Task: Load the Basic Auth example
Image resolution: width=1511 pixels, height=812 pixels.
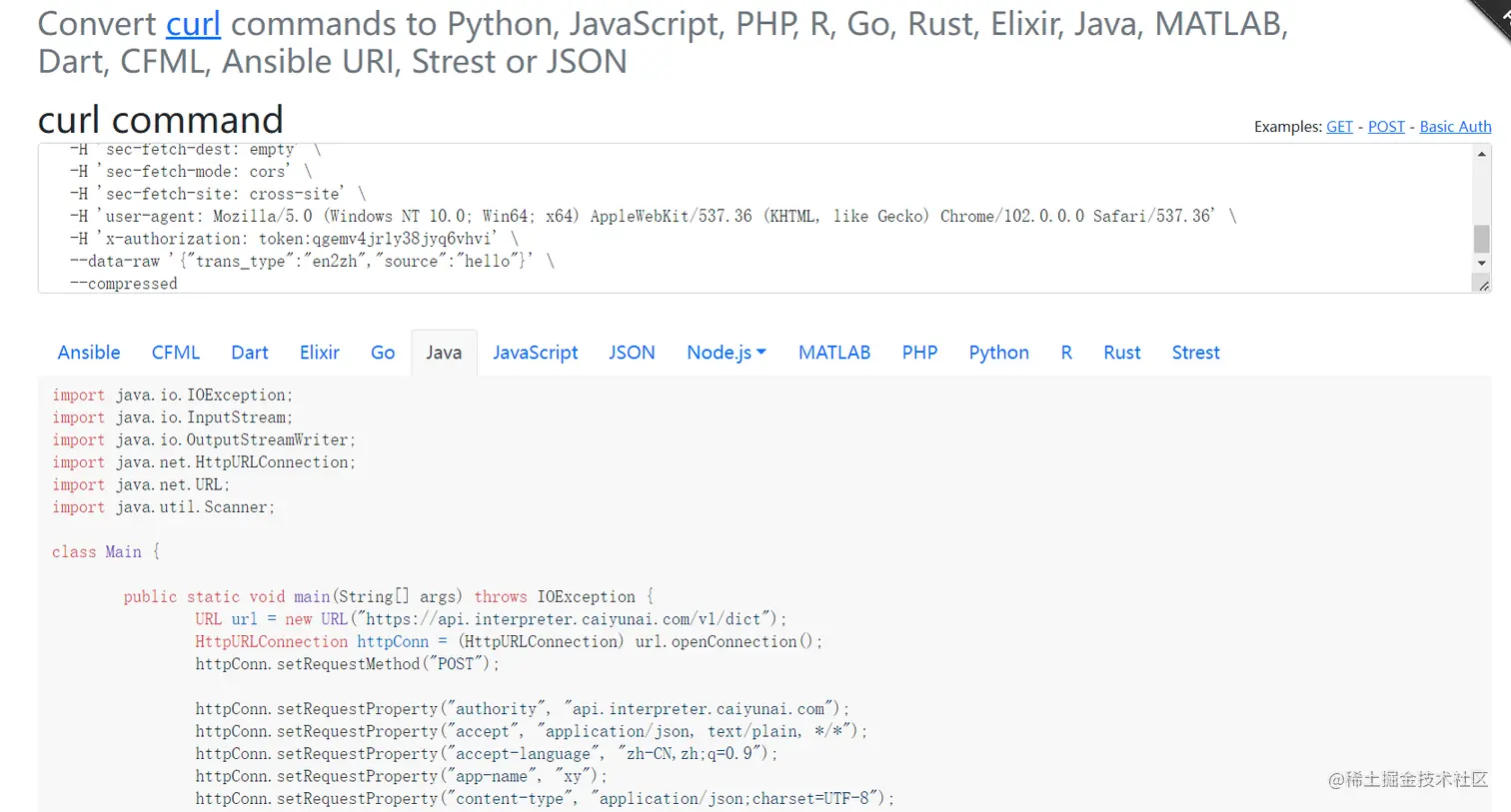Action: point(1455,127)
